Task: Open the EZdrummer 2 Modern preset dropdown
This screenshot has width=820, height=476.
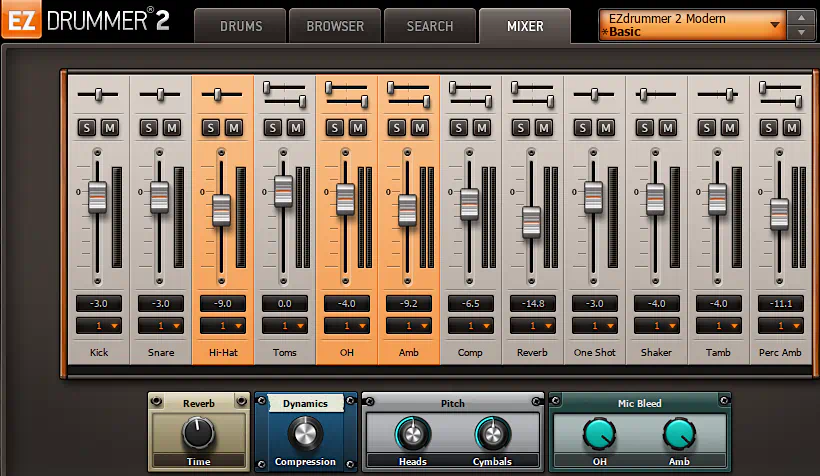Action: click(x=692, y=25)
